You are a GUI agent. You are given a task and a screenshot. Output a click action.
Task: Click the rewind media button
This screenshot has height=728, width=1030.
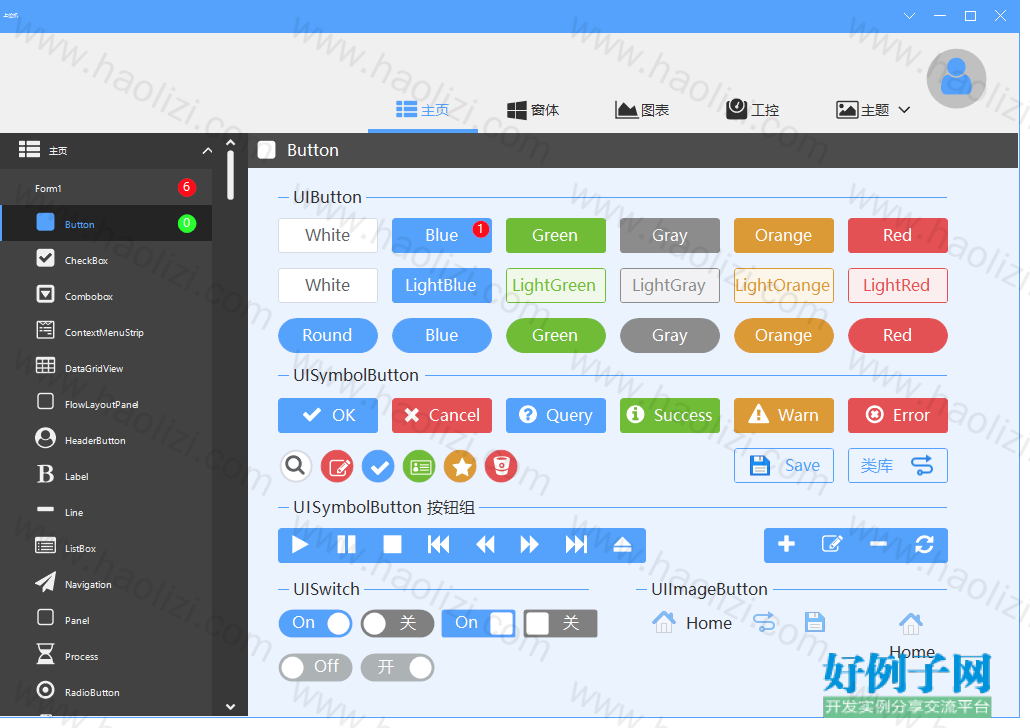[485, 545]
